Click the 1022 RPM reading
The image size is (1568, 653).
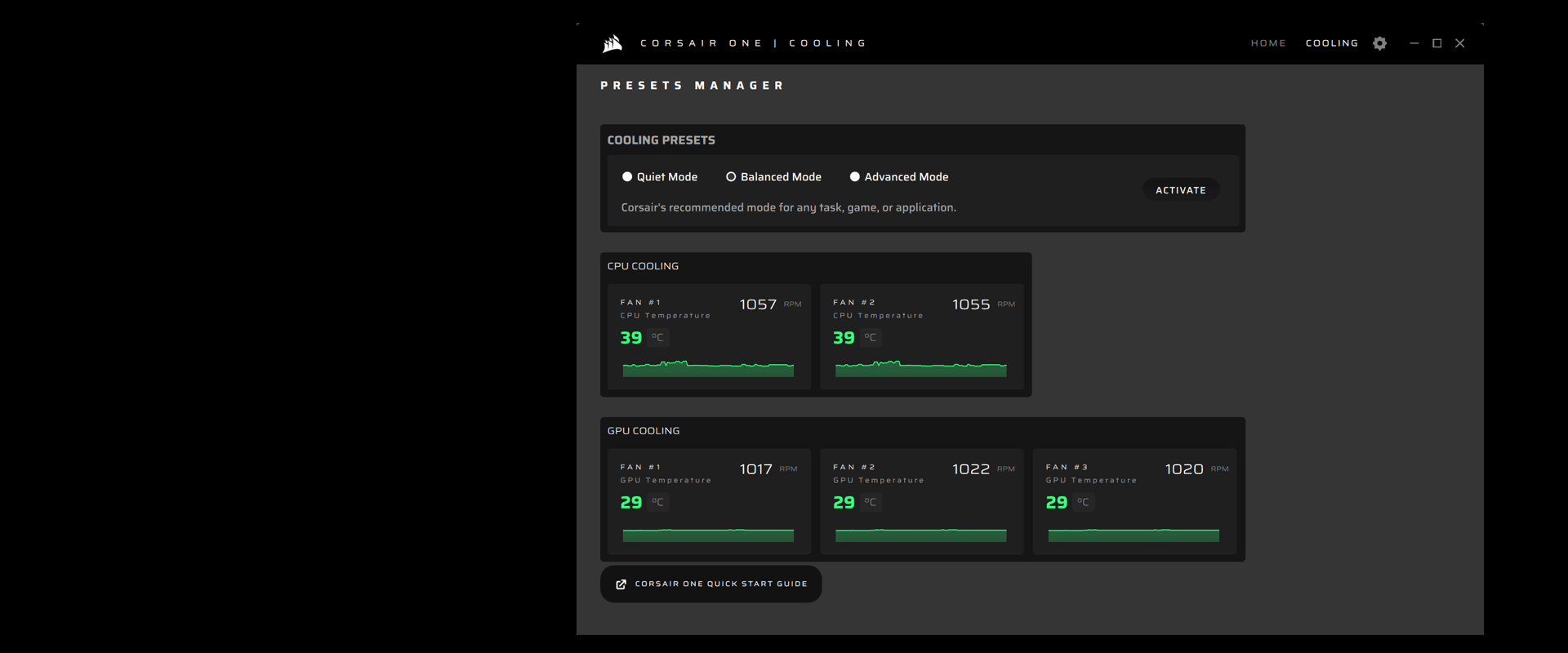(x=983, y=469)
